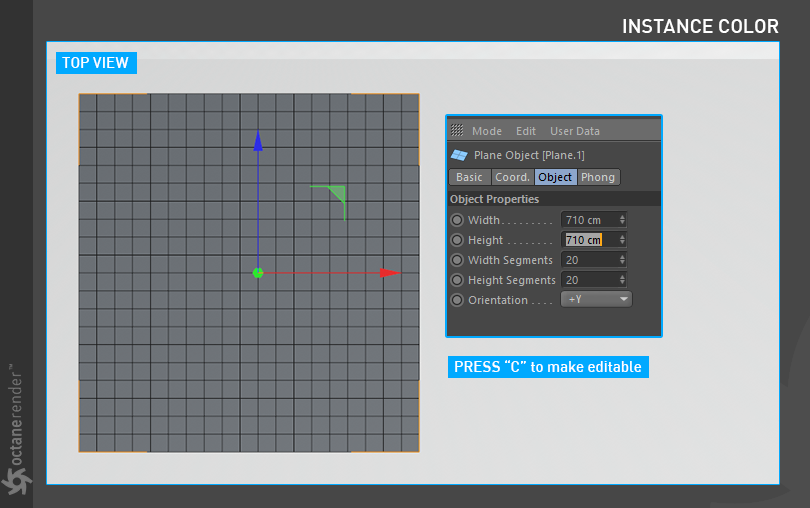The image size is (810, 508).
Task: Click the Height Segments stepper arrows
Action: pos(622,280)
